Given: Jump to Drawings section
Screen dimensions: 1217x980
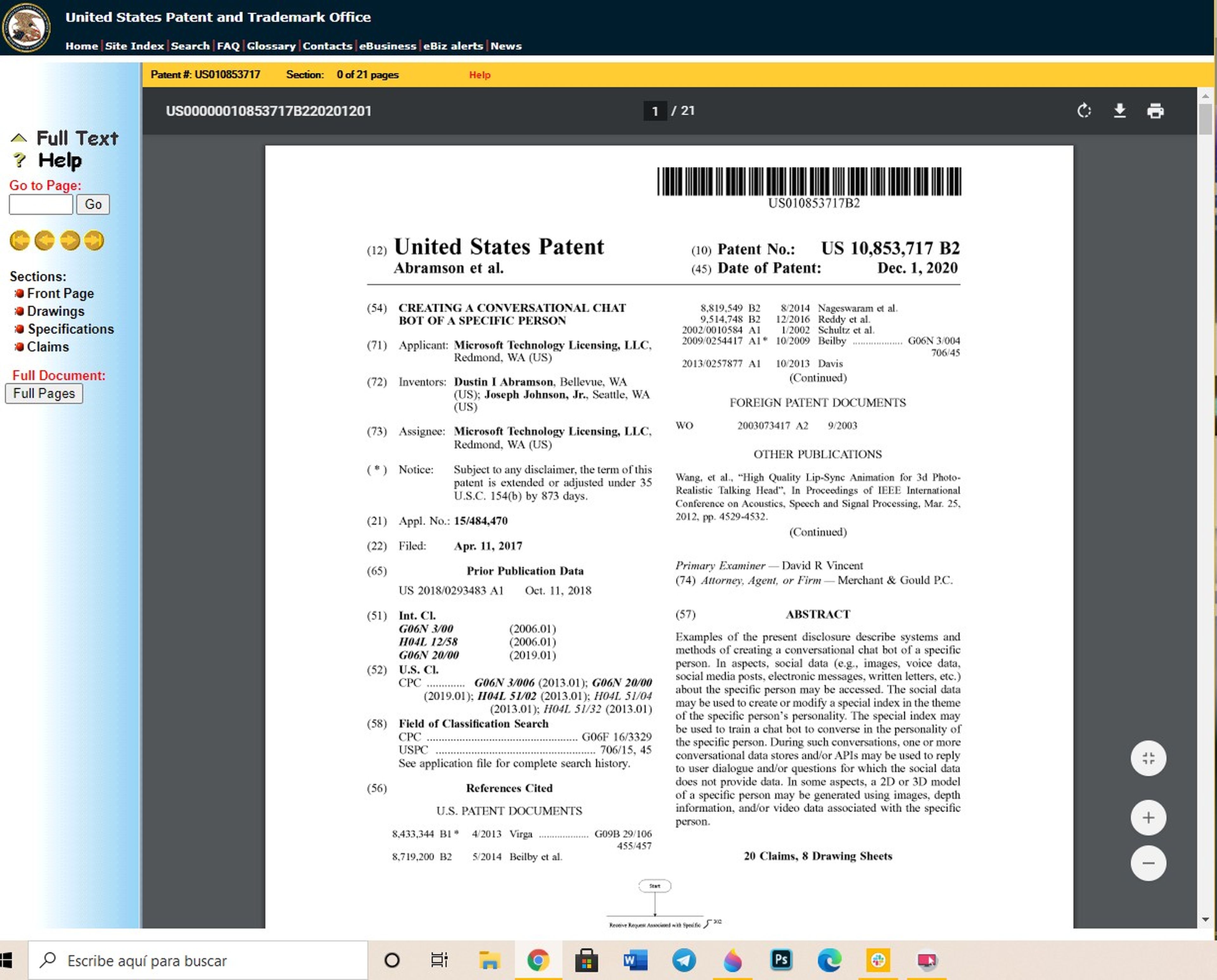Looking at the screenshot, I should click(56, 311).
